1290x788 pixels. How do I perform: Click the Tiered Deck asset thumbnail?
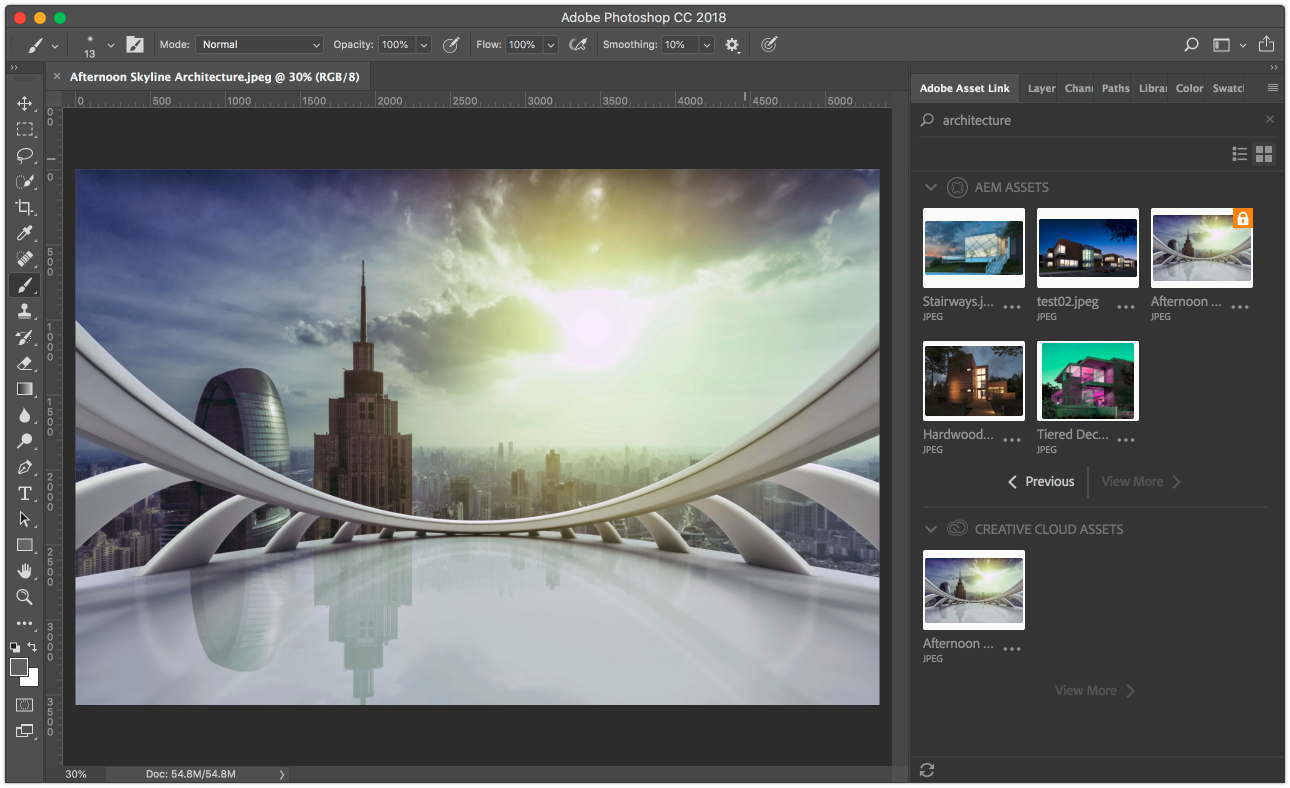coord(1087,381)
